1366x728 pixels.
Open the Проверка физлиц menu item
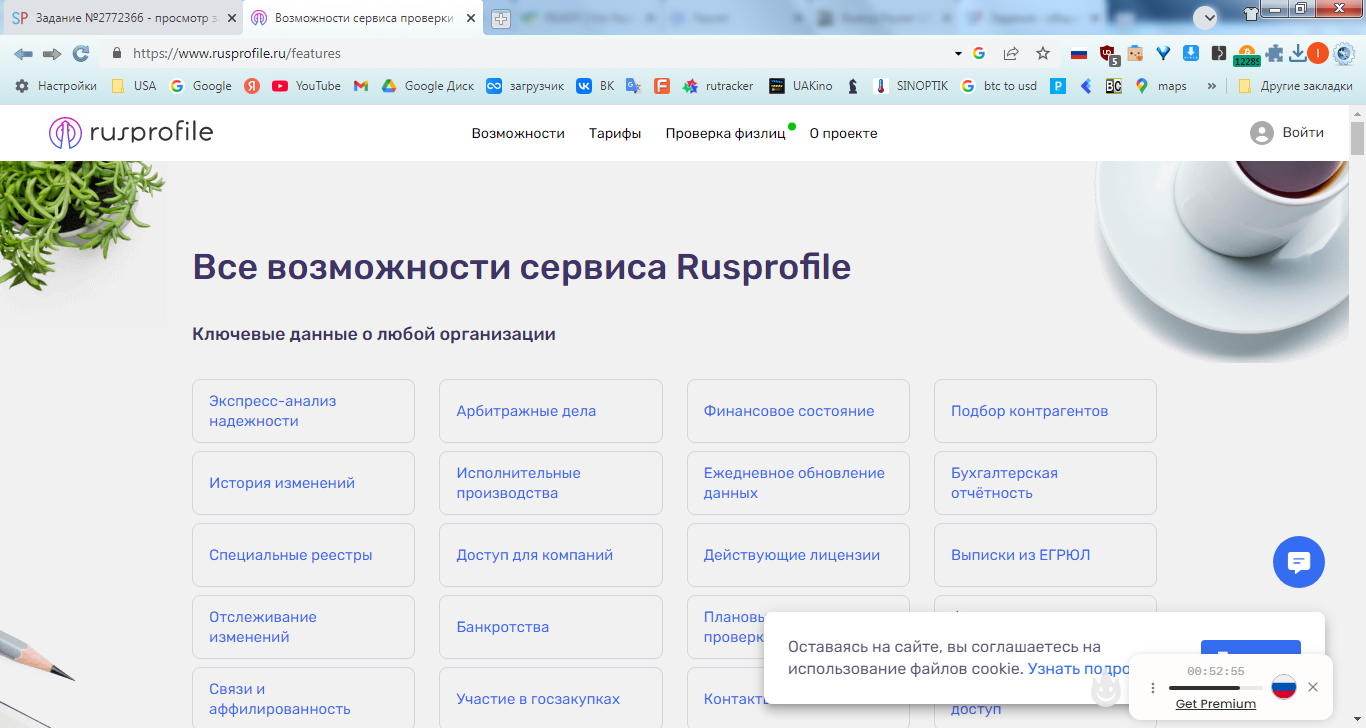[x=726, y=133]
